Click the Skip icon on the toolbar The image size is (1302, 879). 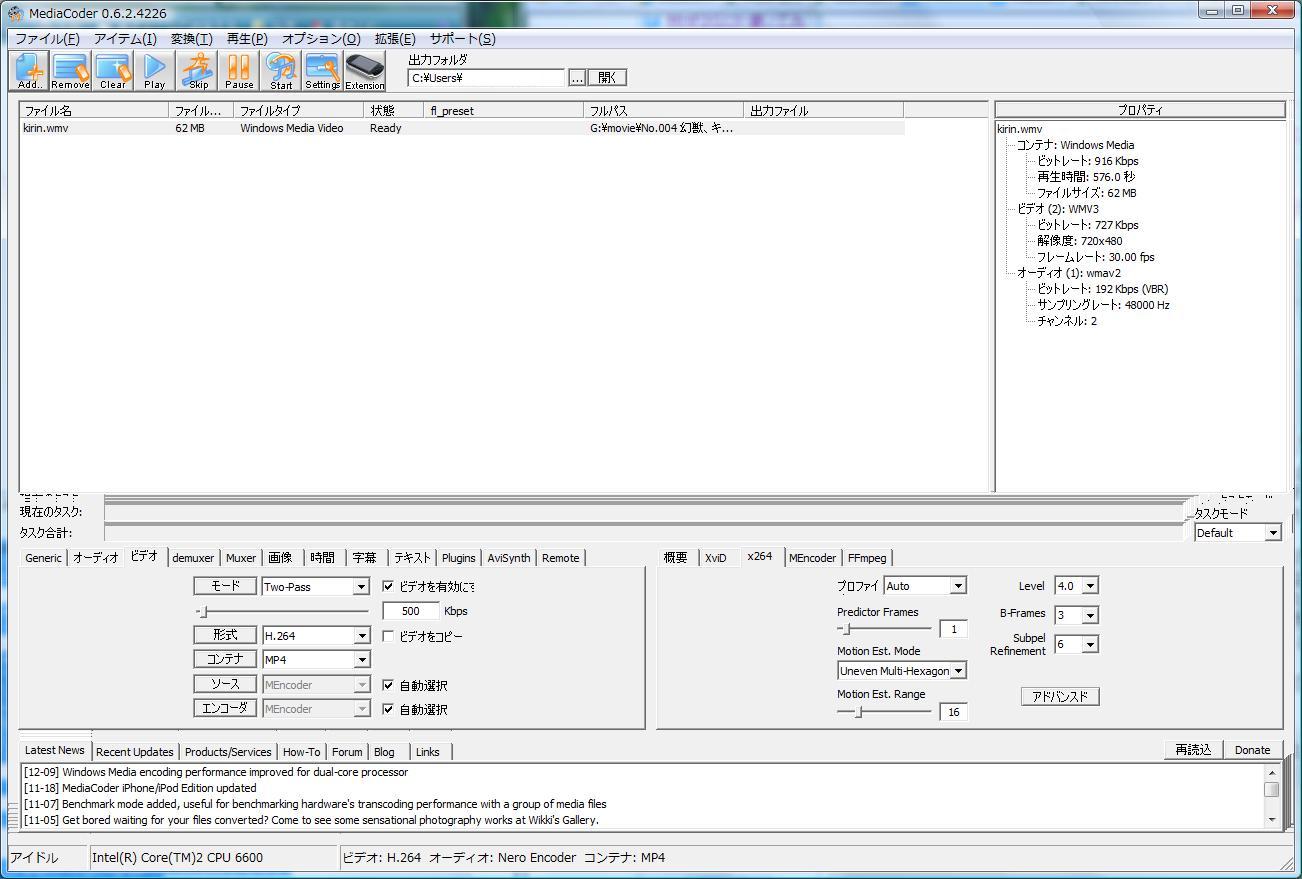(x=196, y=69)
